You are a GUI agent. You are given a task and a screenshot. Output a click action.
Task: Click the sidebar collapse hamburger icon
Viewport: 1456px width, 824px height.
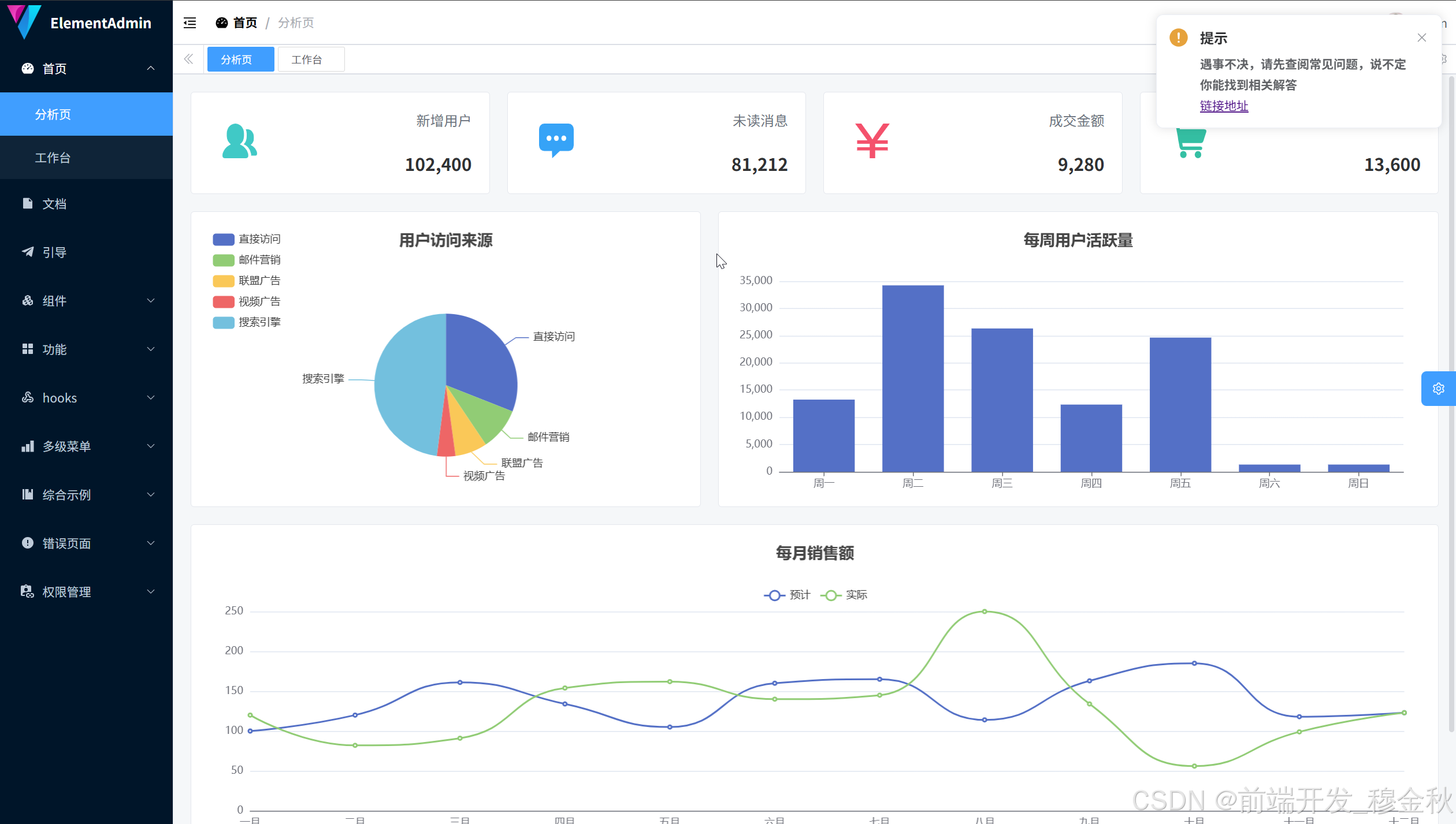coord(190,23)
